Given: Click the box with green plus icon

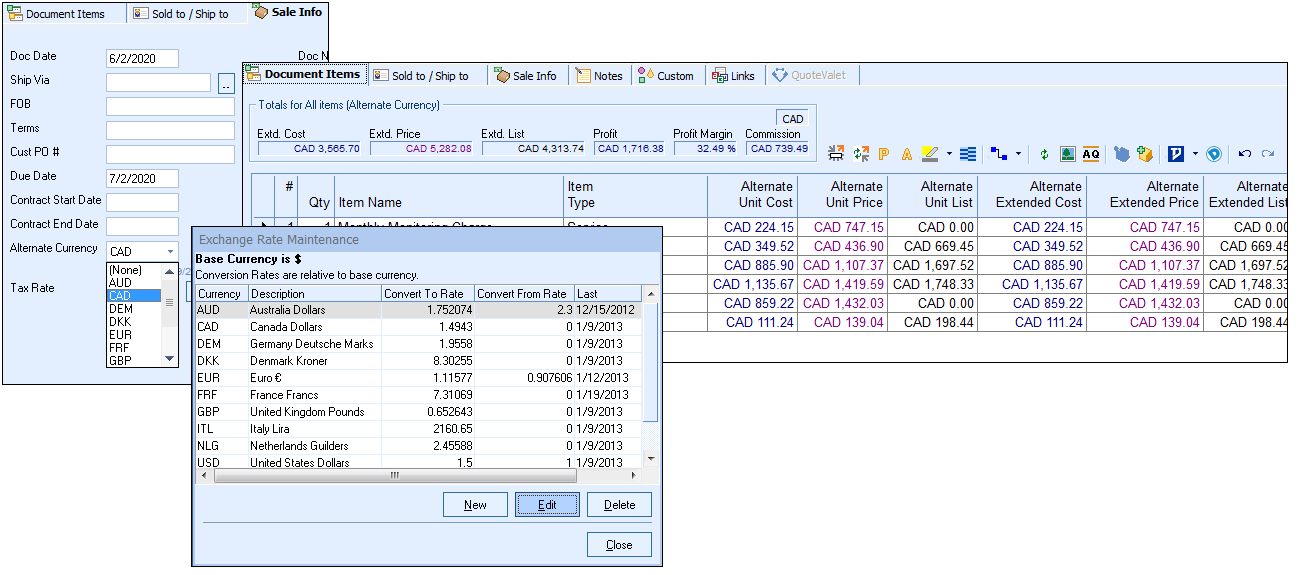Looking at the screenshot, I should tap(1145, 154).
